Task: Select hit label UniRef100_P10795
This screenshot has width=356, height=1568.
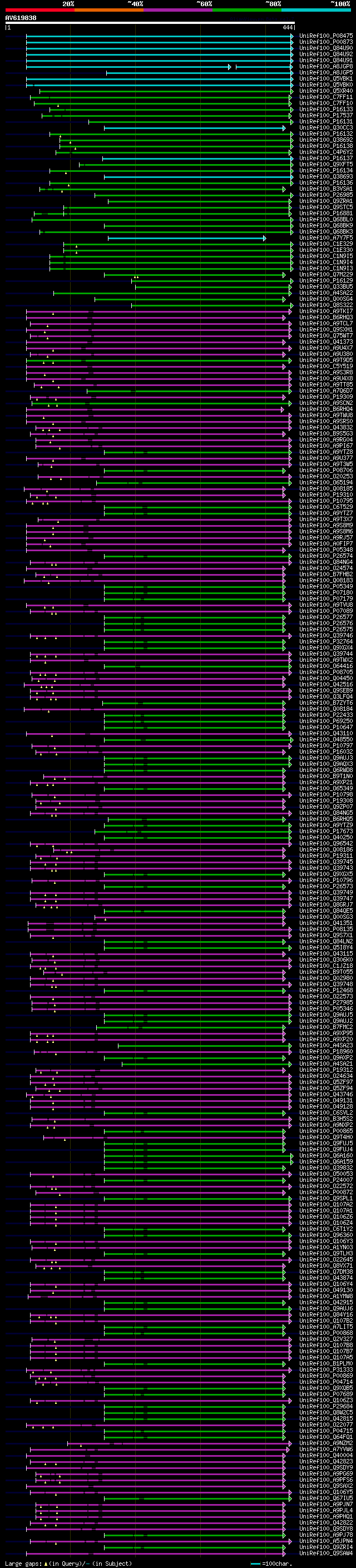Action: click(x=325, y=501)
